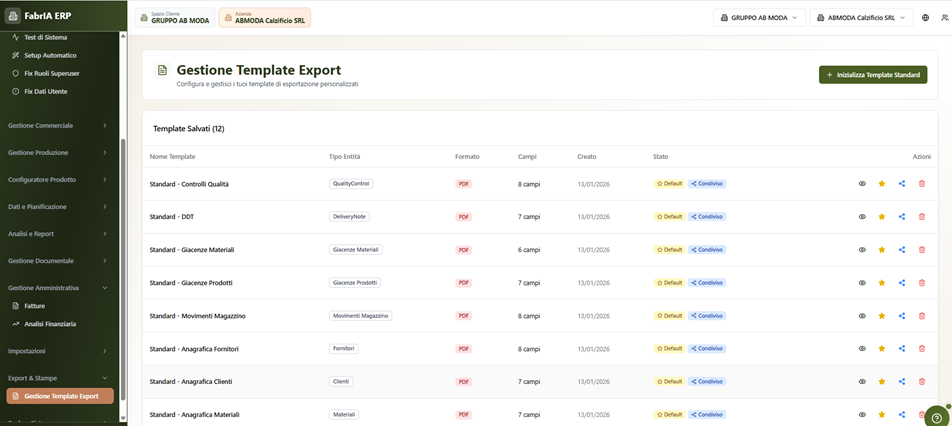Click Inizializza Template Standard button

(x=873, y=75)
